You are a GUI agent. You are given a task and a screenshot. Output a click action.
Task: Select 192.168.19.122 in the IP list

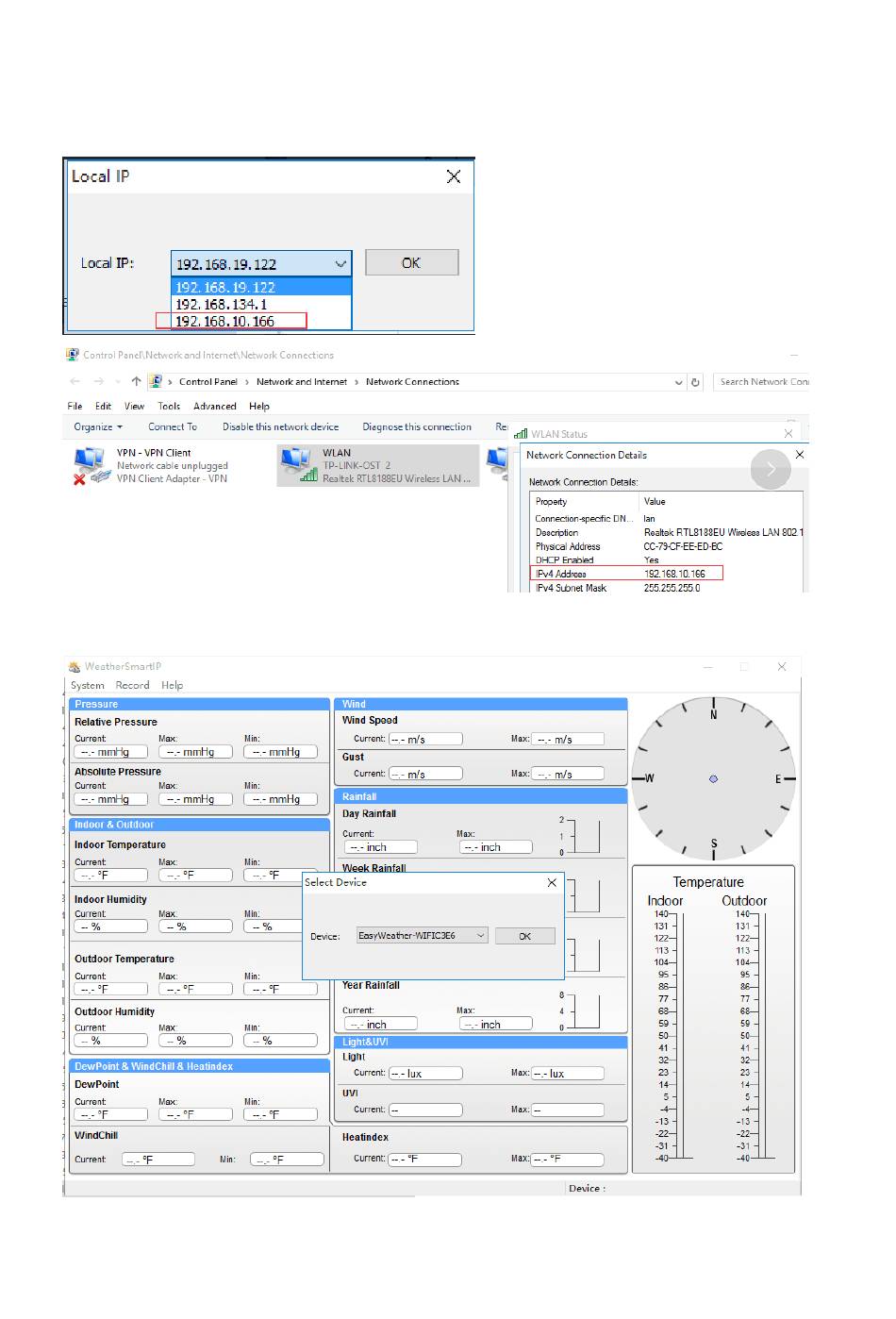(x=261, y=287)
